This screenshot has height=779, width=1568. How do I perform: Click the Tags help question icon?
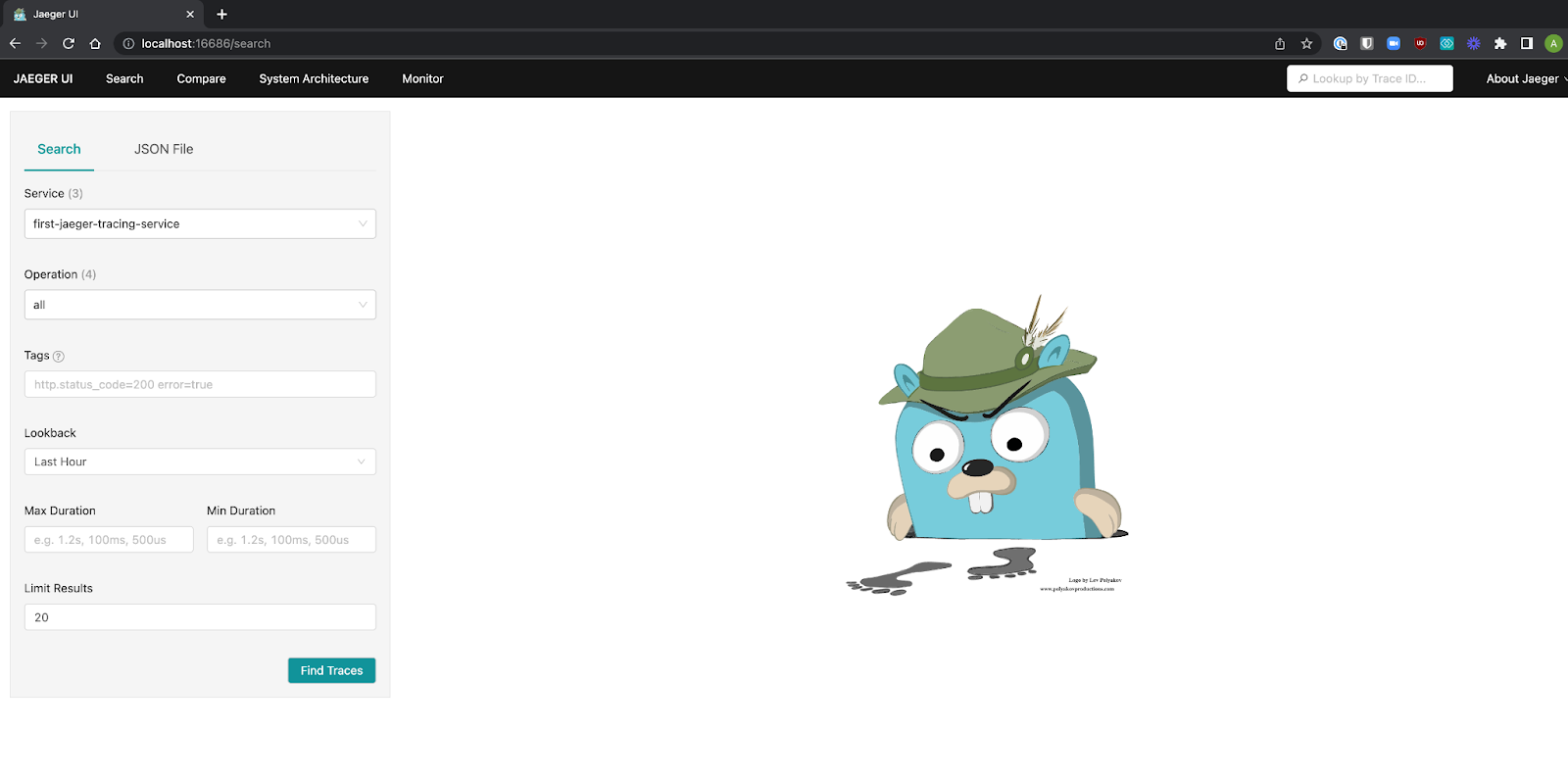pos(59,356)
